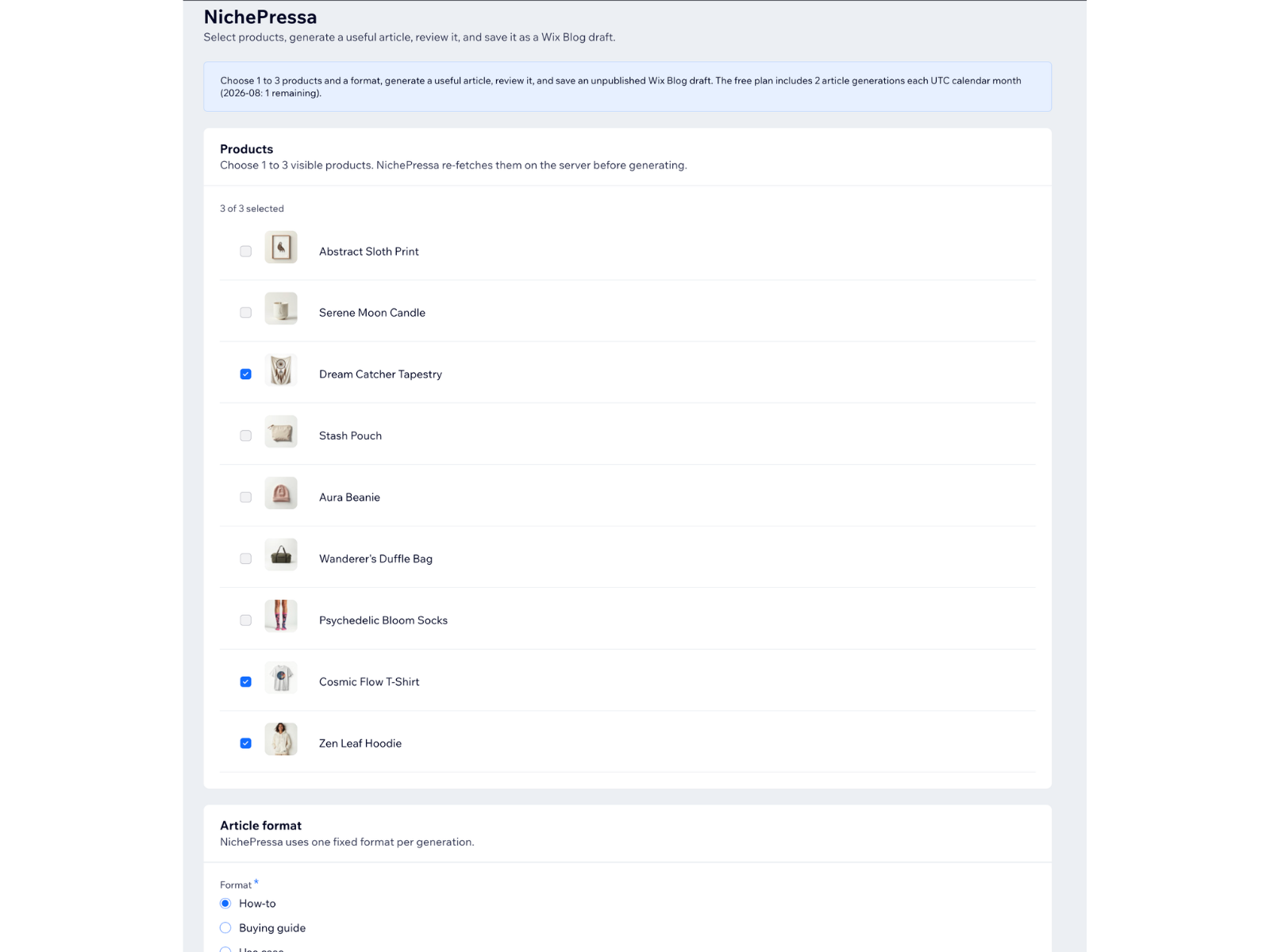This screenshot has width=1270, height=952.
Task: Uncheck the Dream Catcher Tapestry checkbox
Action: coord(246,374)
